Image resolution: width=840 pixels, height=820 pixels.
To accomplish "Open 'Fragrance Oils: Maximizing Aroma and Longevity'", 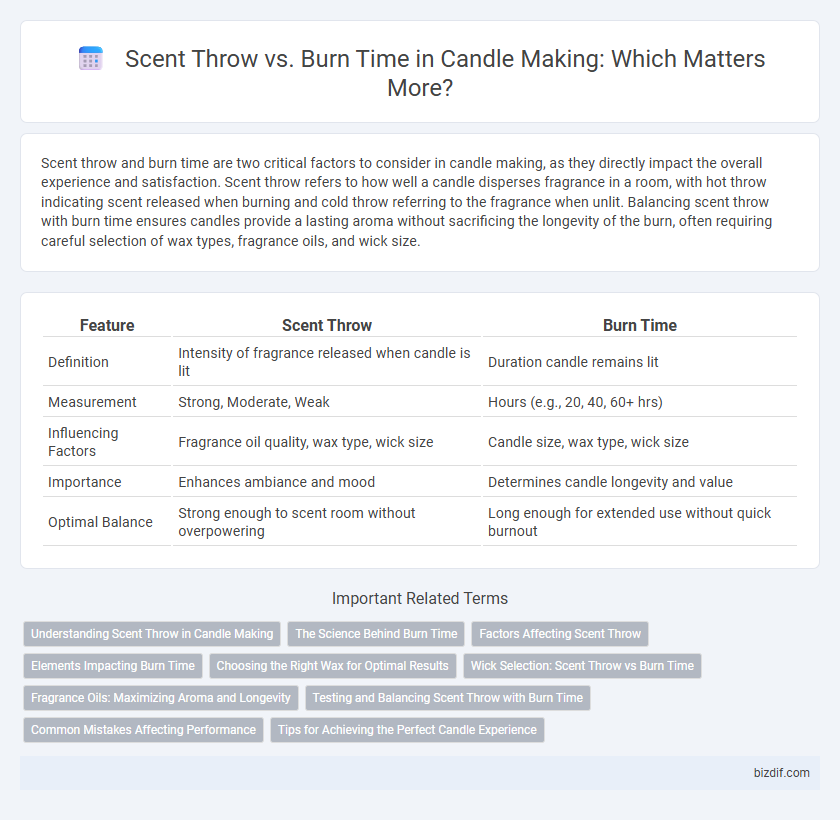I will [161, 698].
